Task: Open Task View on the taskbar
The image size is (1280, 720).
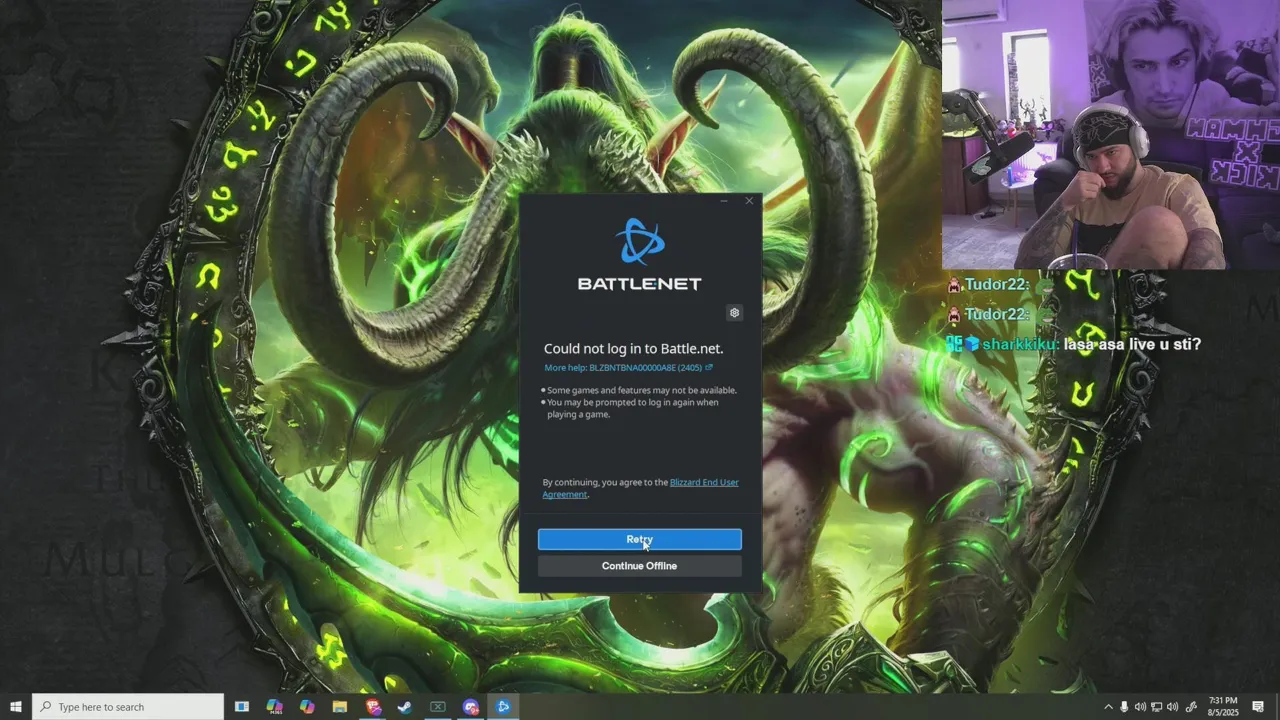Action: click(x=242, y=707)
